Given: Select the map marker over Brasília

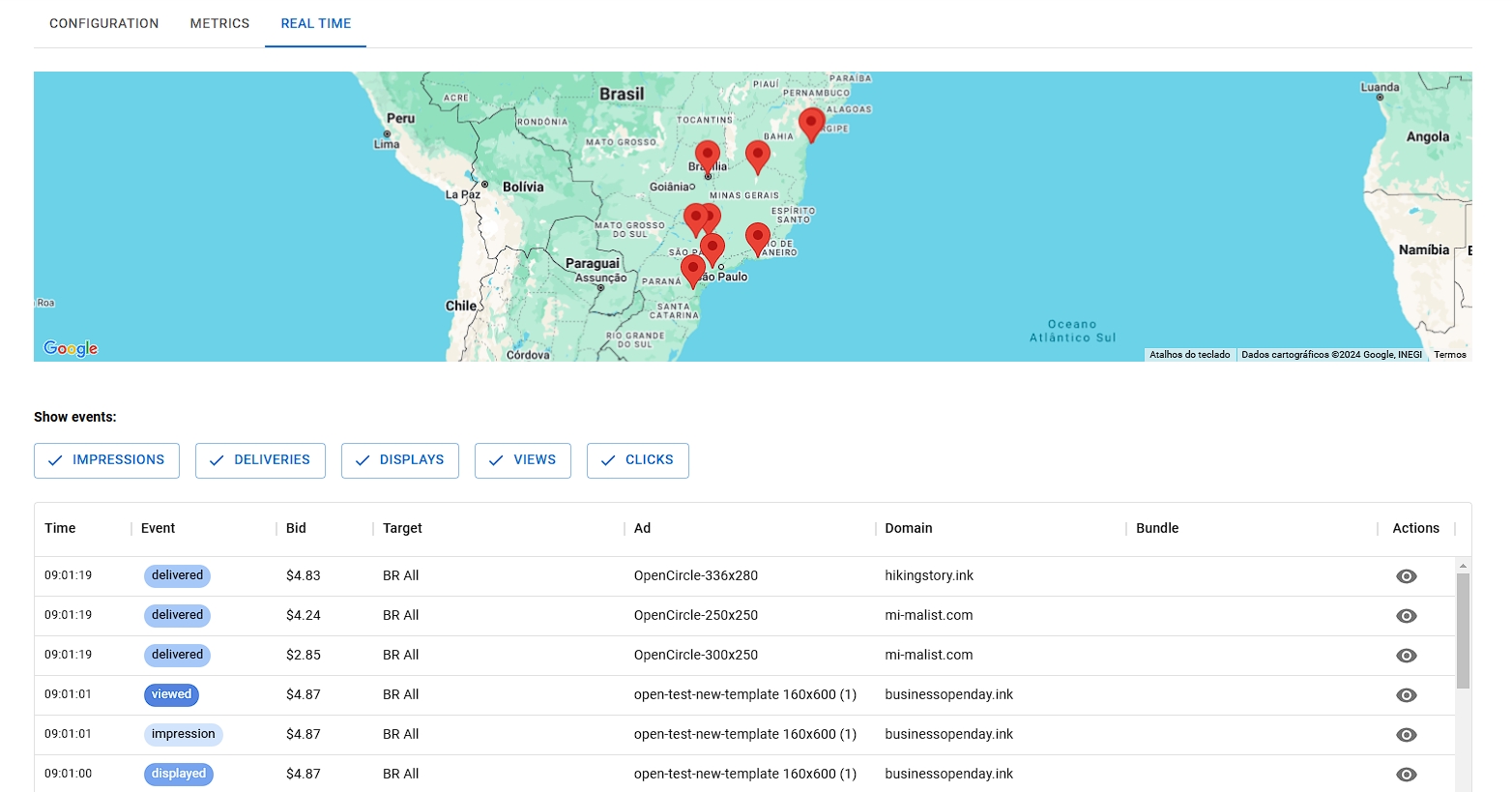Looking at the screenshot, I should click(x=708, y=156).
